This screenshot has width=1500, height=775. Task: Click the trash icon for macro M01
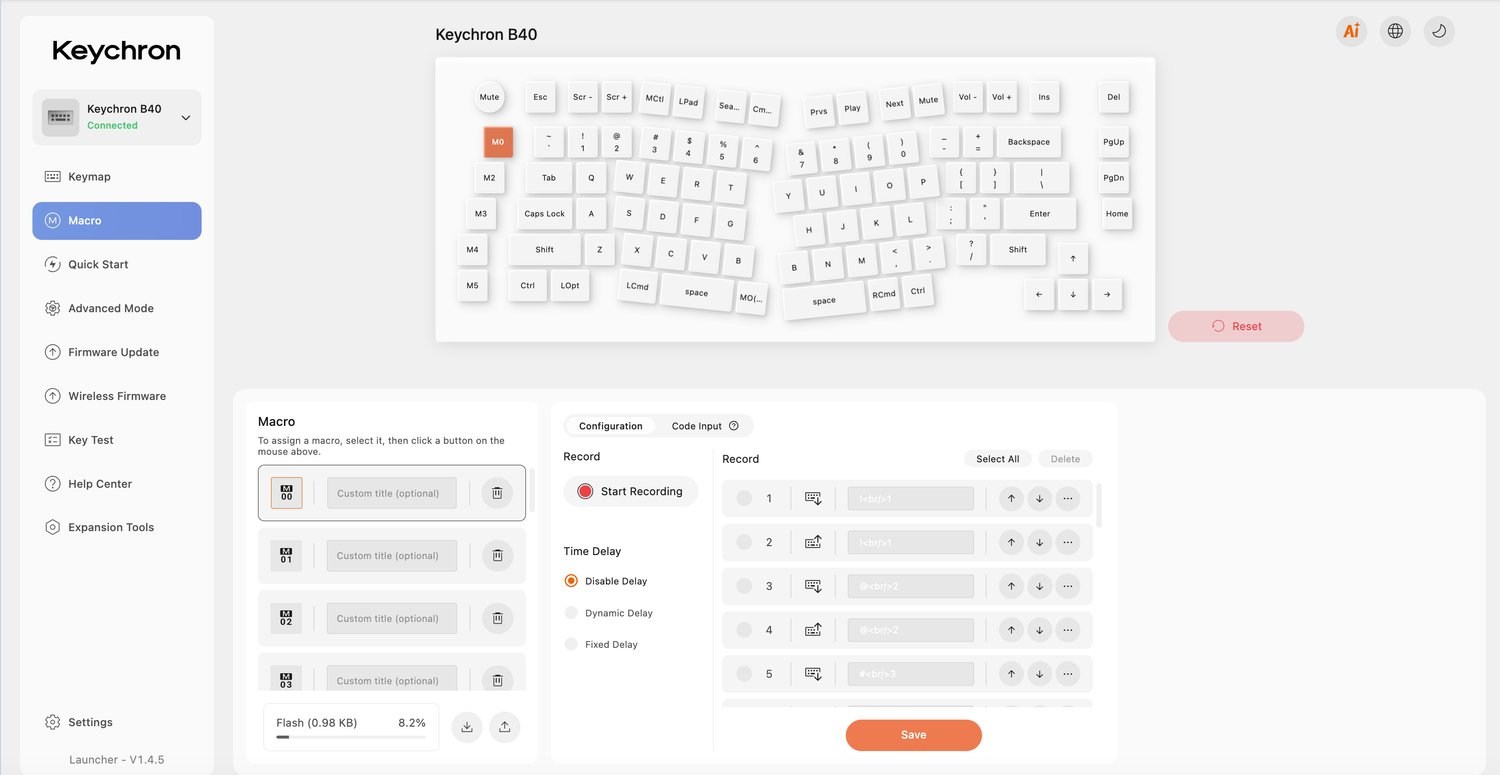[497, 556]
